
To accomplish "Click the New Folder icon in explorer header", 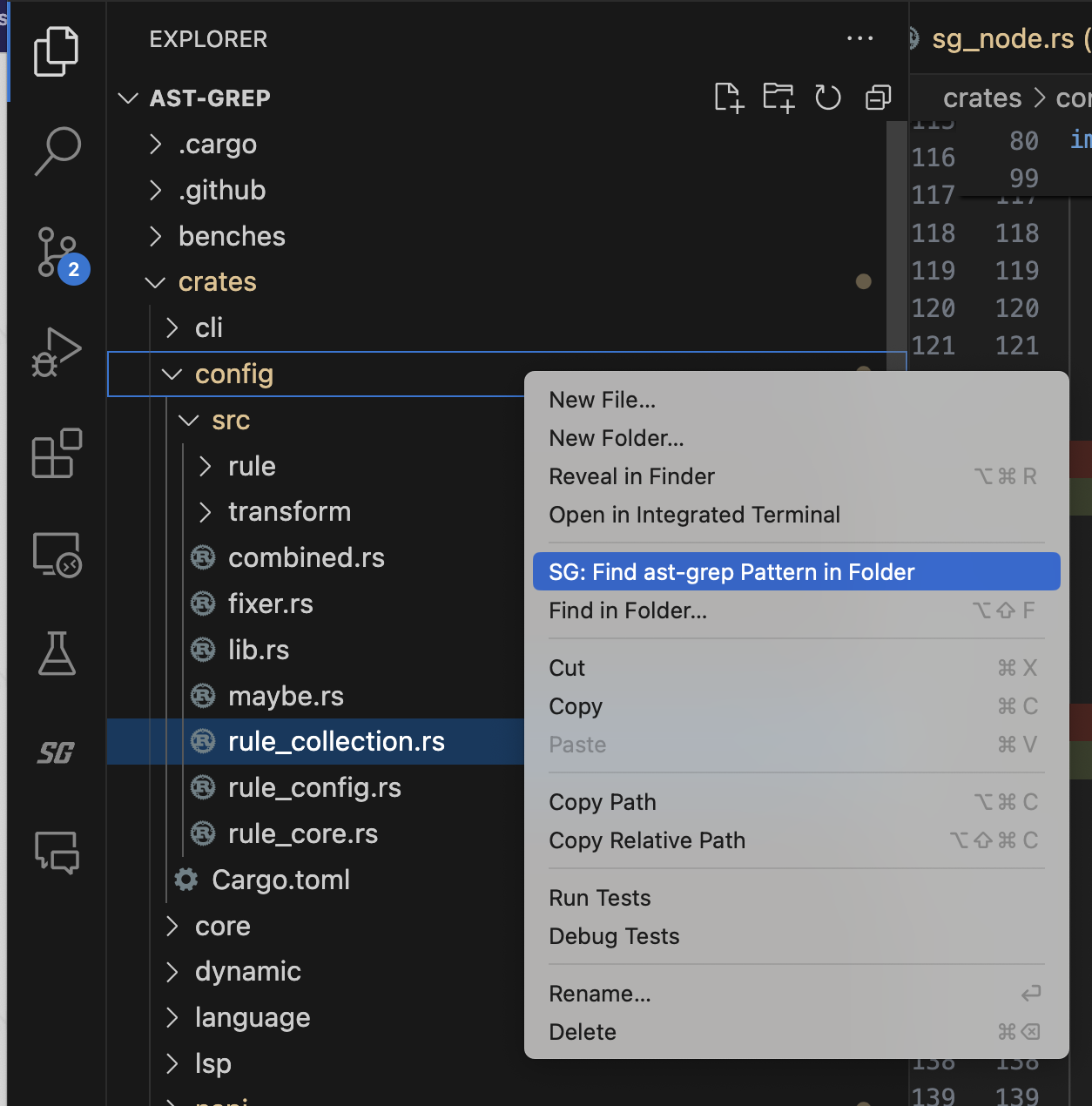I will click(779, 98).
